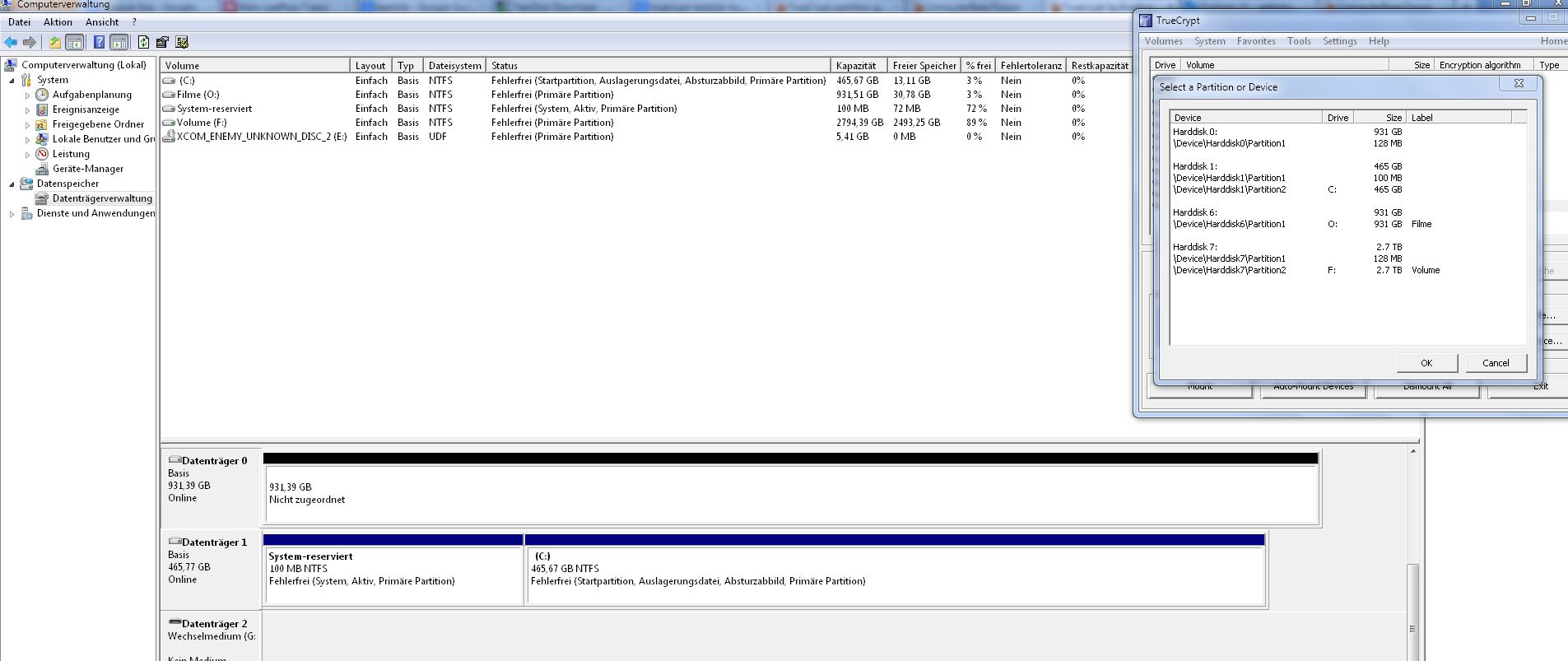Select the Freigegebene Ordner folder icon
This screenshot has width=1568, height=661.
(x=42, y=124)
